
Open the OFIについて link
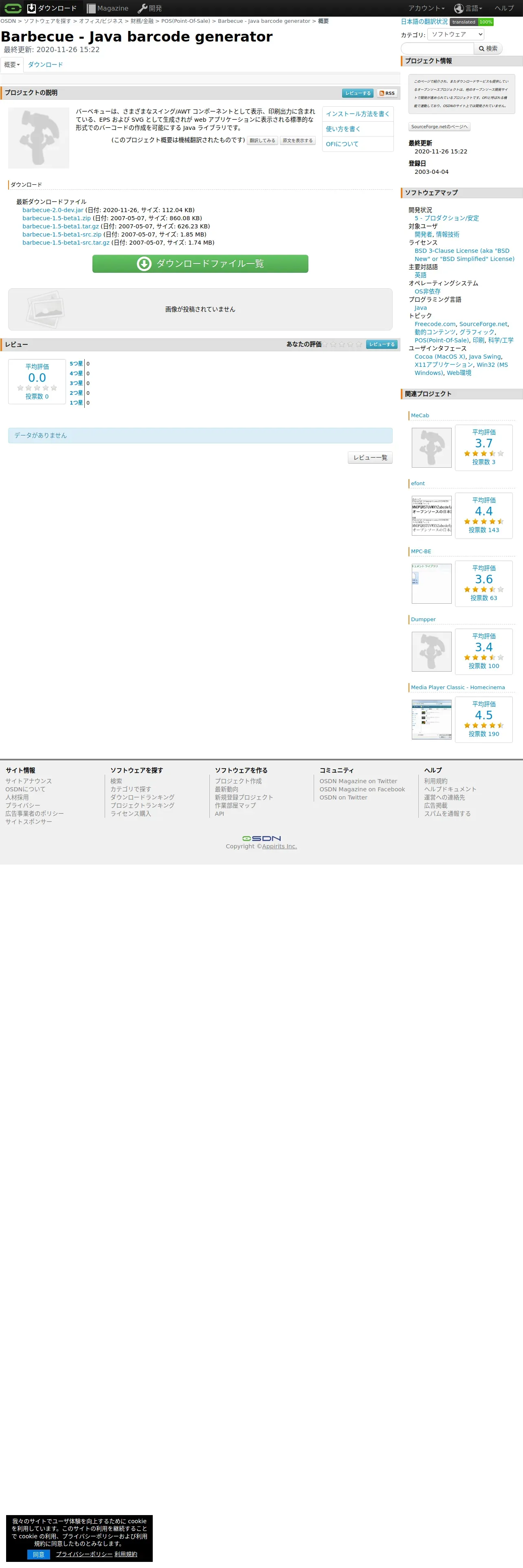click(x=342, y=144)
